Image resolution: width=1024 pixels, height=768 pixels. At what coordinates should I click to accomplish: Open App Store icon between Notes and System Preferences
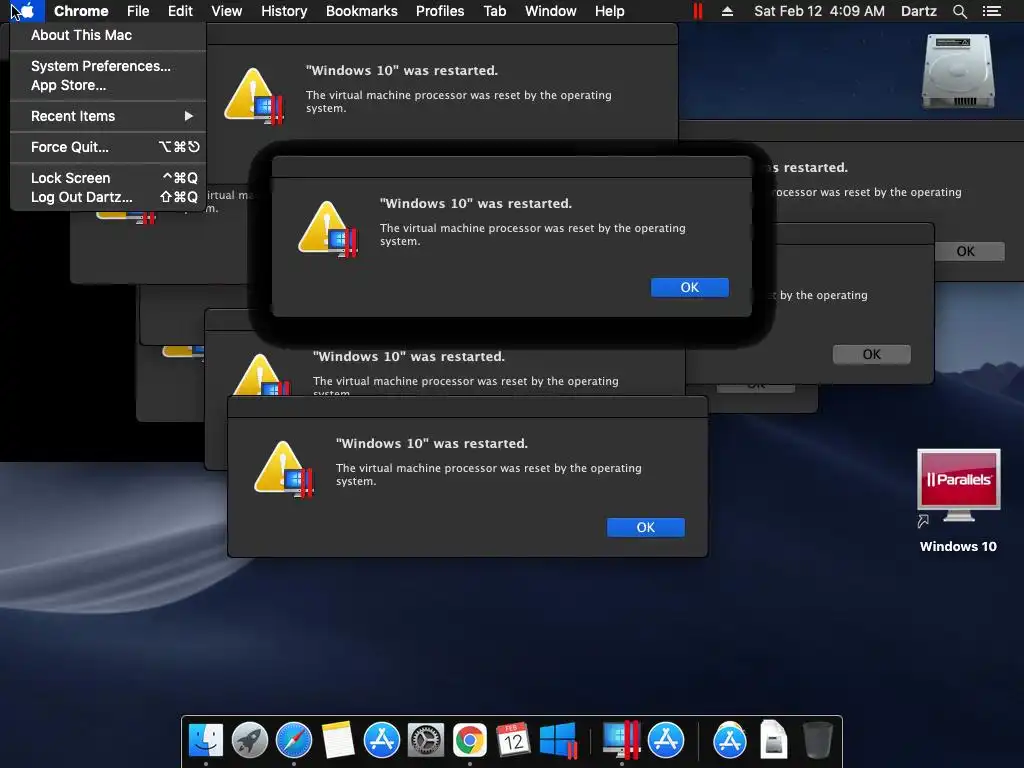click(x=381, y=741)
